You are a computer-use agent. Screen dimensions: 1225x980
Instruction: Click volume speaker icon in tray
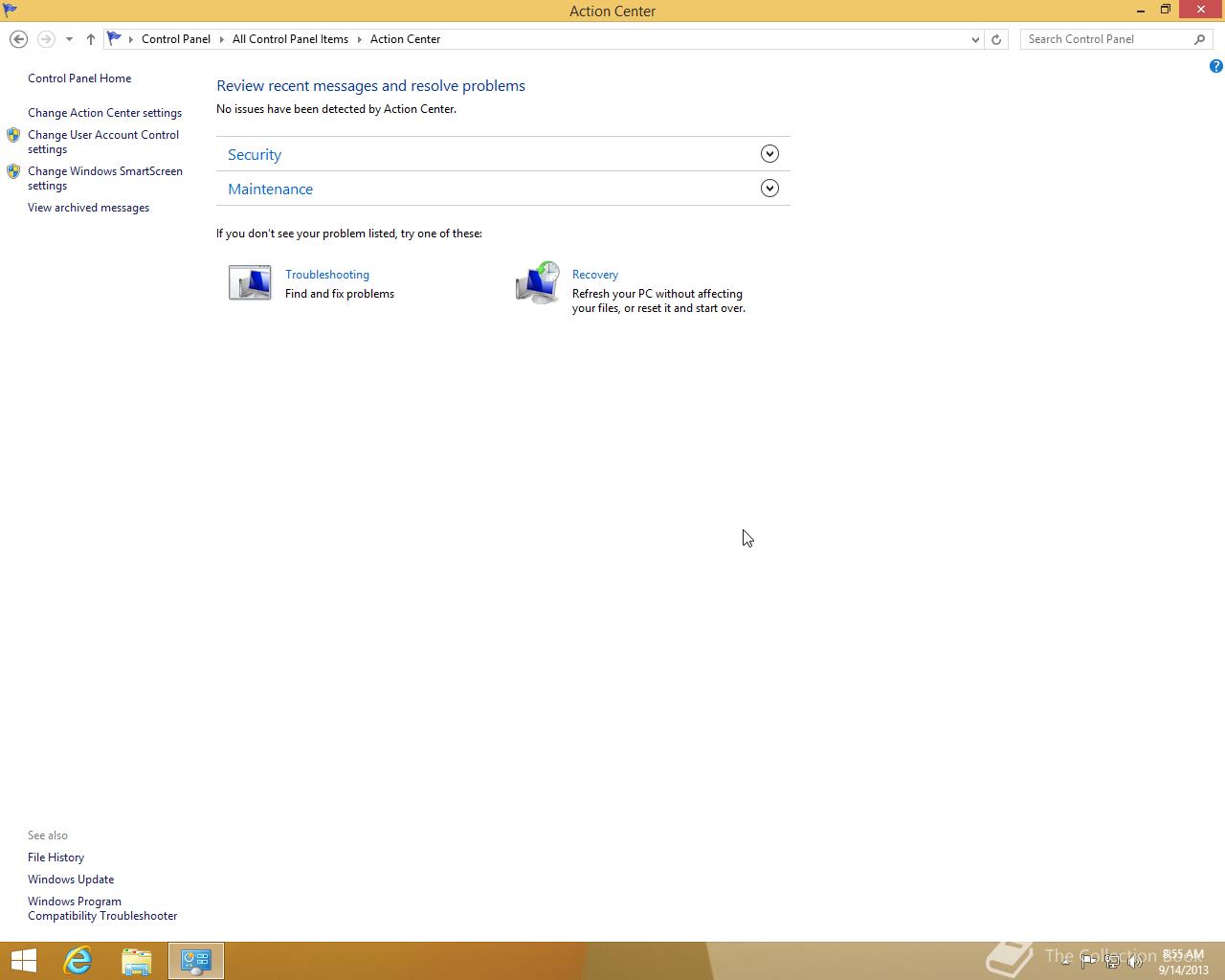pos(1135,961)
